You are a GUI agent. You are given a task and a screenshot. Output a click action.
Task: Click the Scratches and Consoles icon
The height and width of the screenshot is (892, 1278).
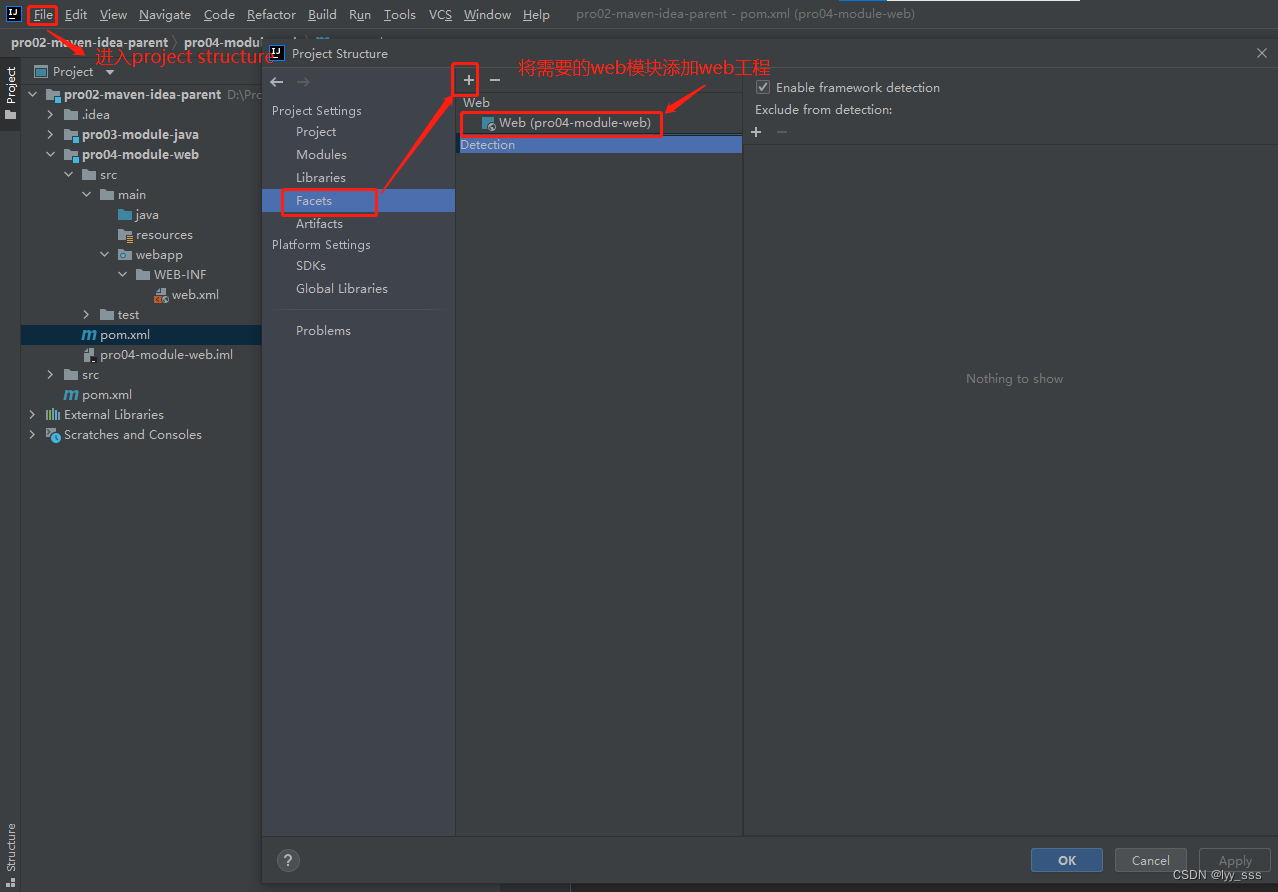click(x=53, y=435)
